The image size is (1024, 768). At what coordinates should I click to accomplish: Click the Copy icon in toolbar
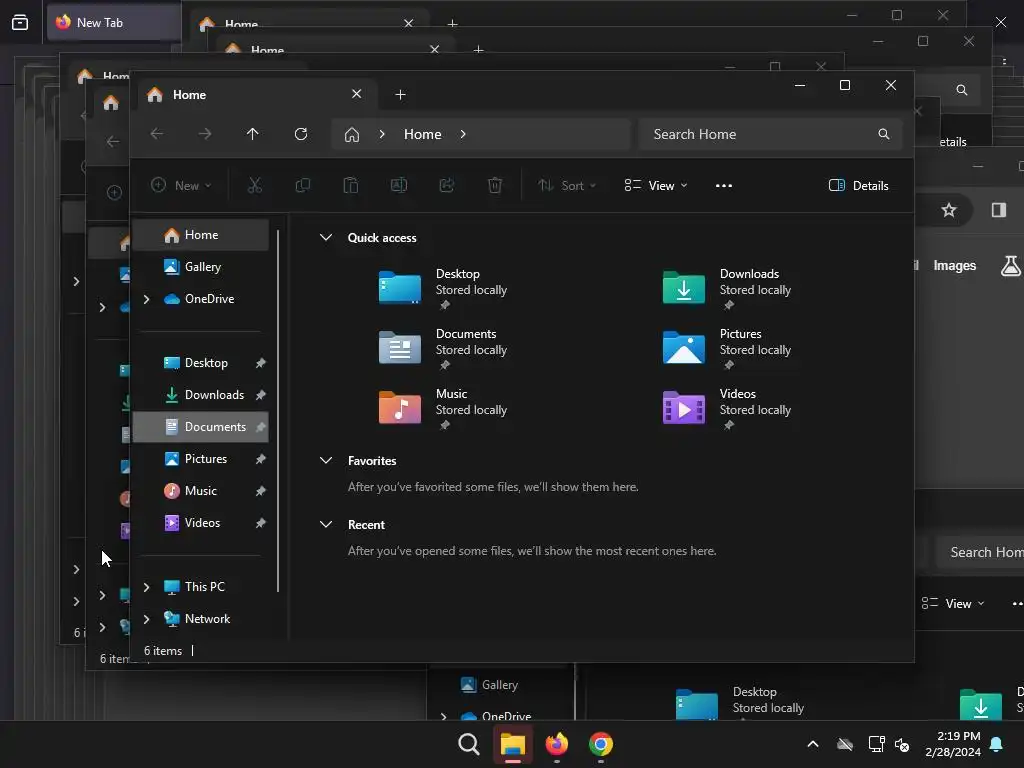coord(302,185)
